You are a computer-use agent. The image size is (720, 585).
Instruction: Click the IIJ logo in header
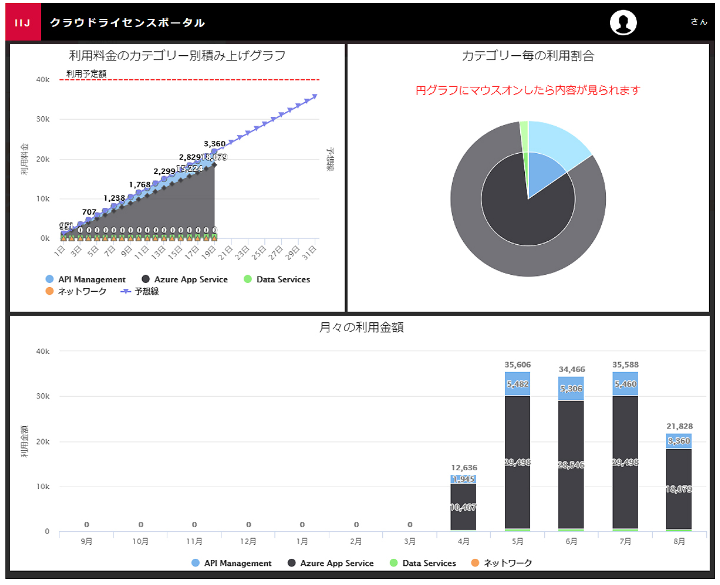coord(22,22)
